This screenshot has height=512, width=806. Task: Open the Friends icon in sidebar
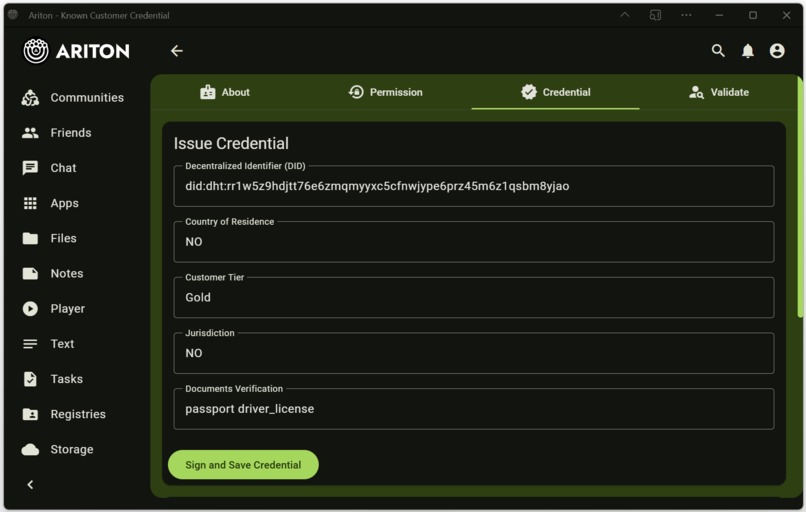click(x=30, y=133)
